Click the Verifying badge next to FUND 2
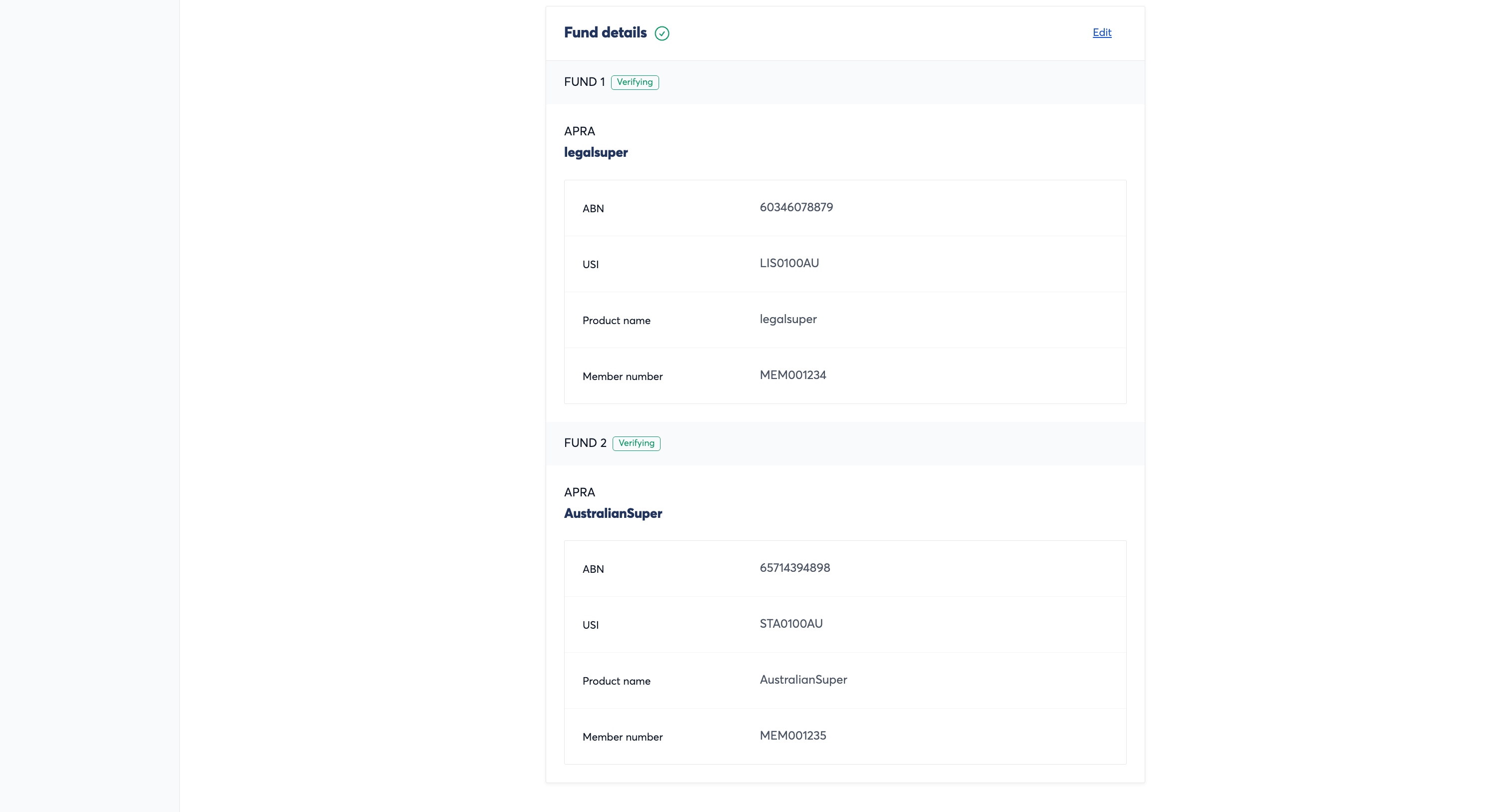 point(637,443)
